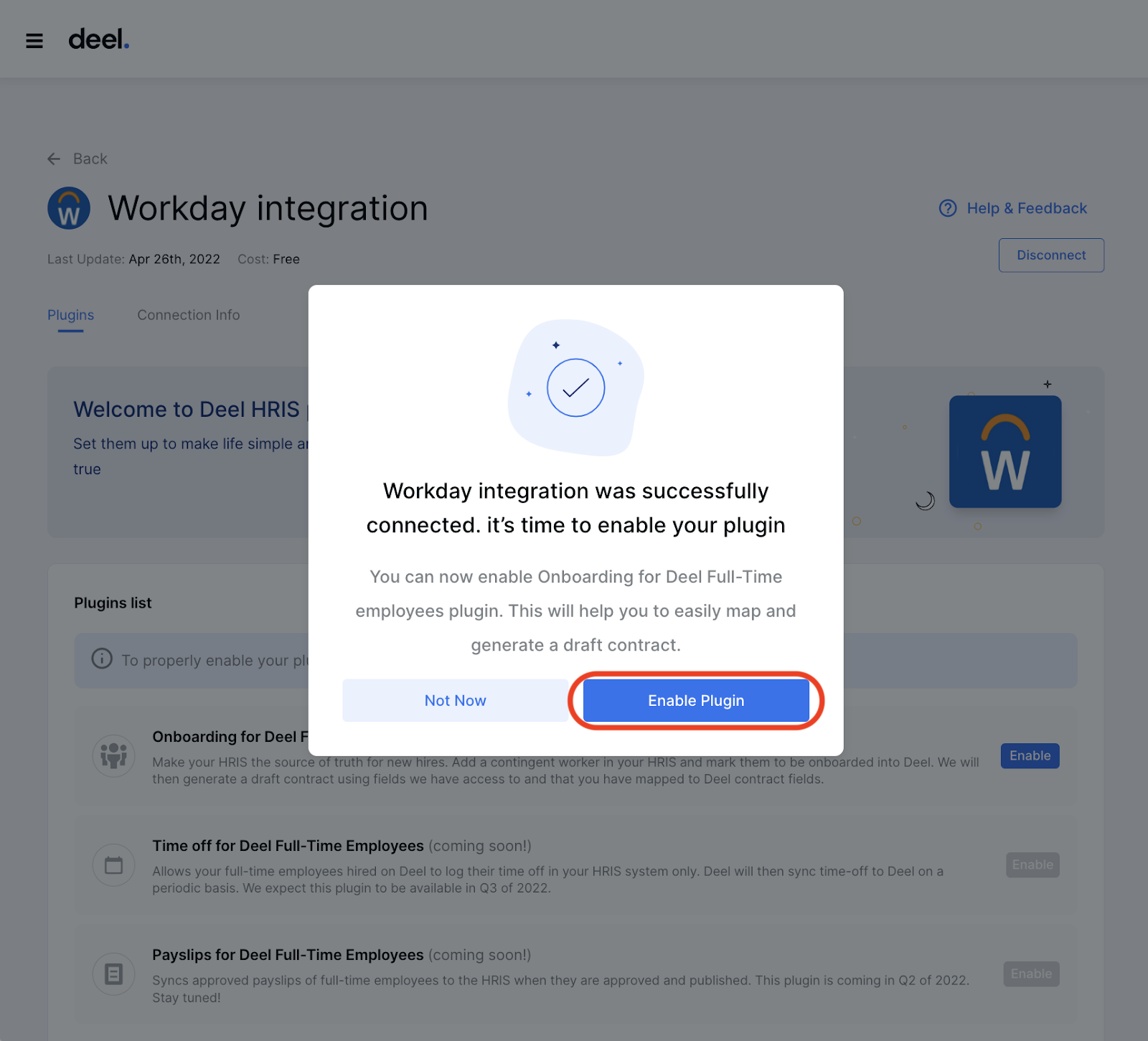
Task: Select the Onboarding plugin people icon
Action: click(x=113, y=755)
